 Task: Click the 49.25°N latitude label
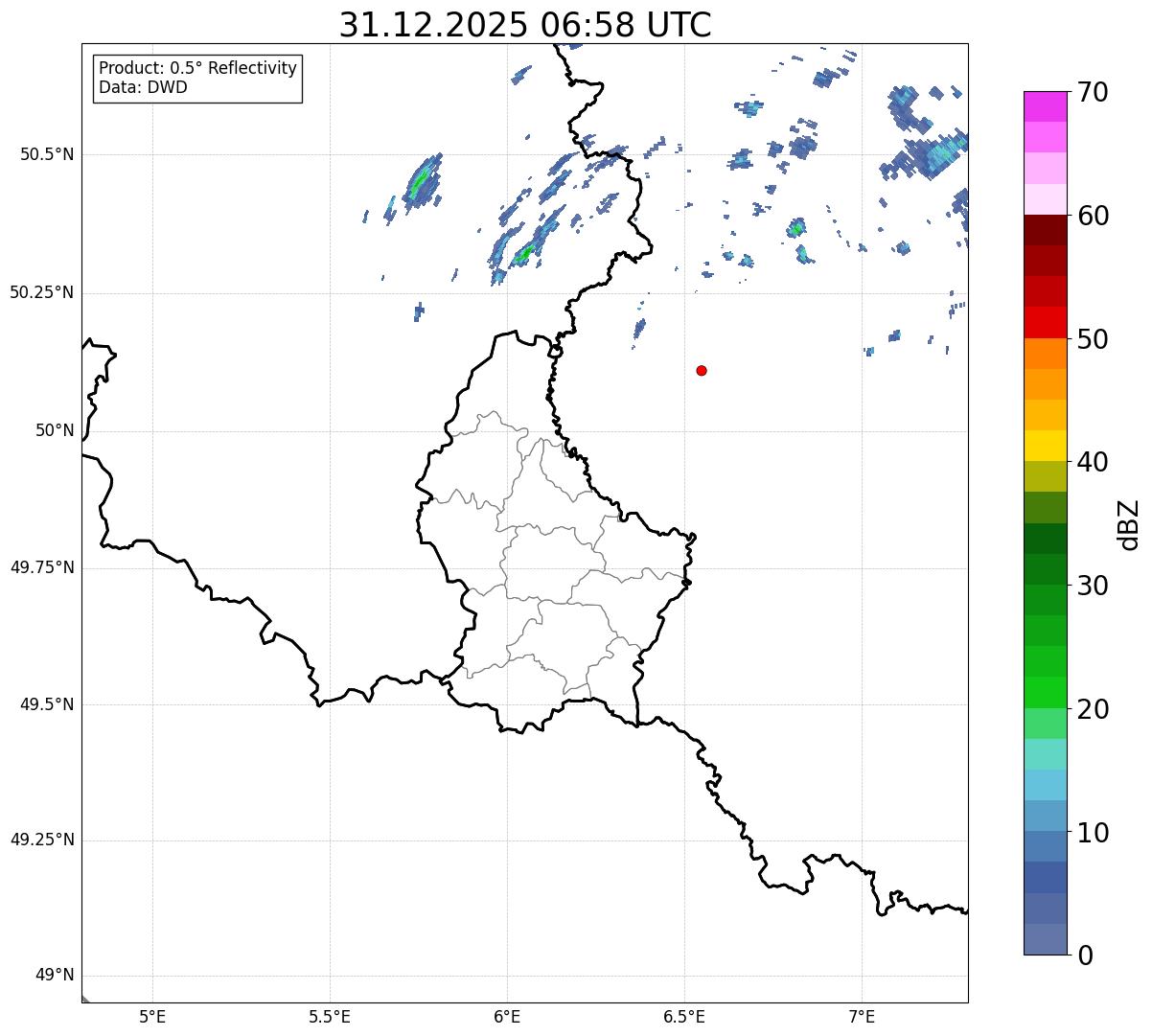pyautogui.click(x=41, y=840)
